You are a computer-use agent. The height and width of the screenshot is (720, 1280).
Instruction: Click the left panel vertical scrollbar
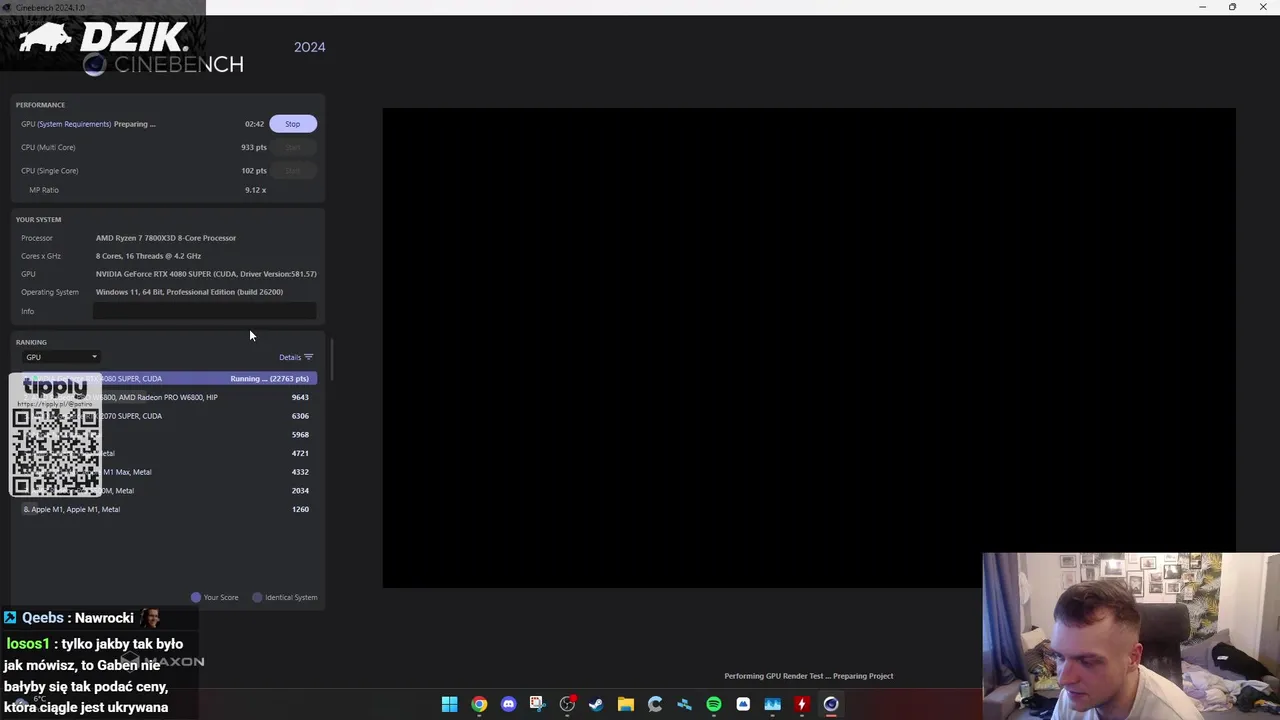coord(331,360)
